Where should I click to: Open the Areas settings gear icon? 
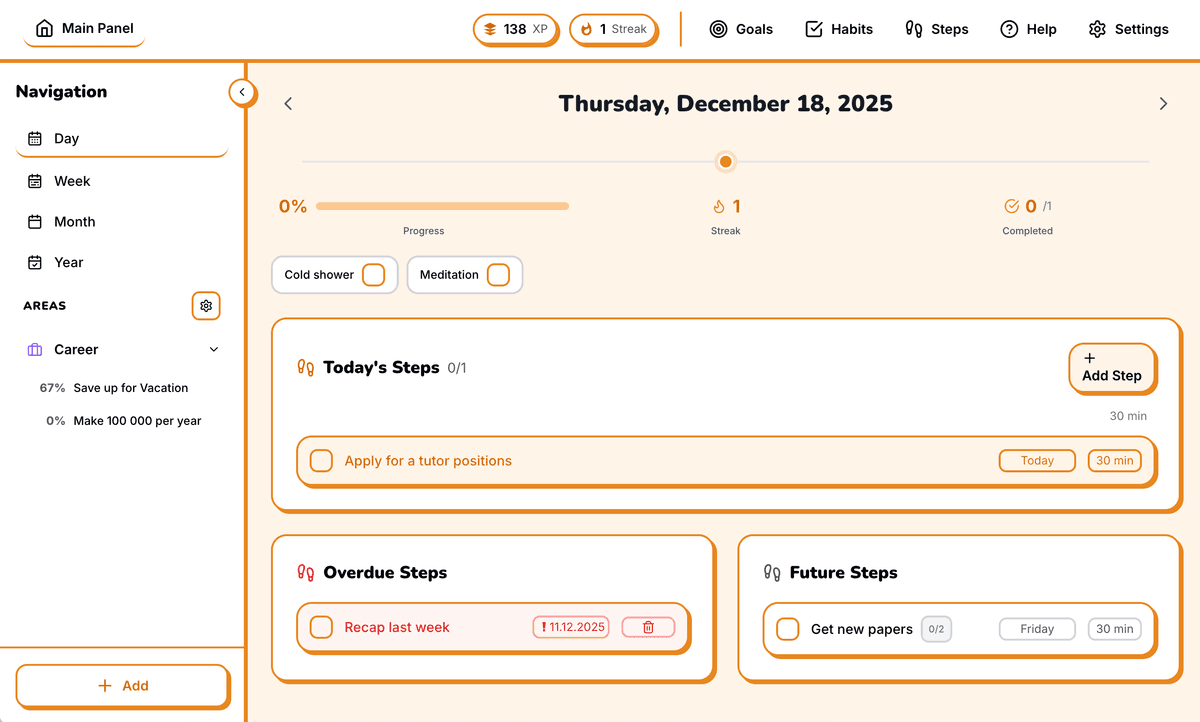[206, 306]
